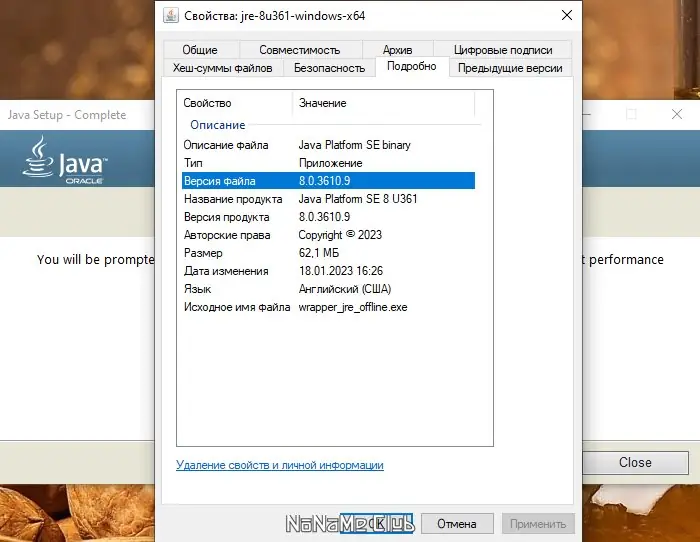Click the value Английский (США)
700x542 pixels.
[345, 289]
